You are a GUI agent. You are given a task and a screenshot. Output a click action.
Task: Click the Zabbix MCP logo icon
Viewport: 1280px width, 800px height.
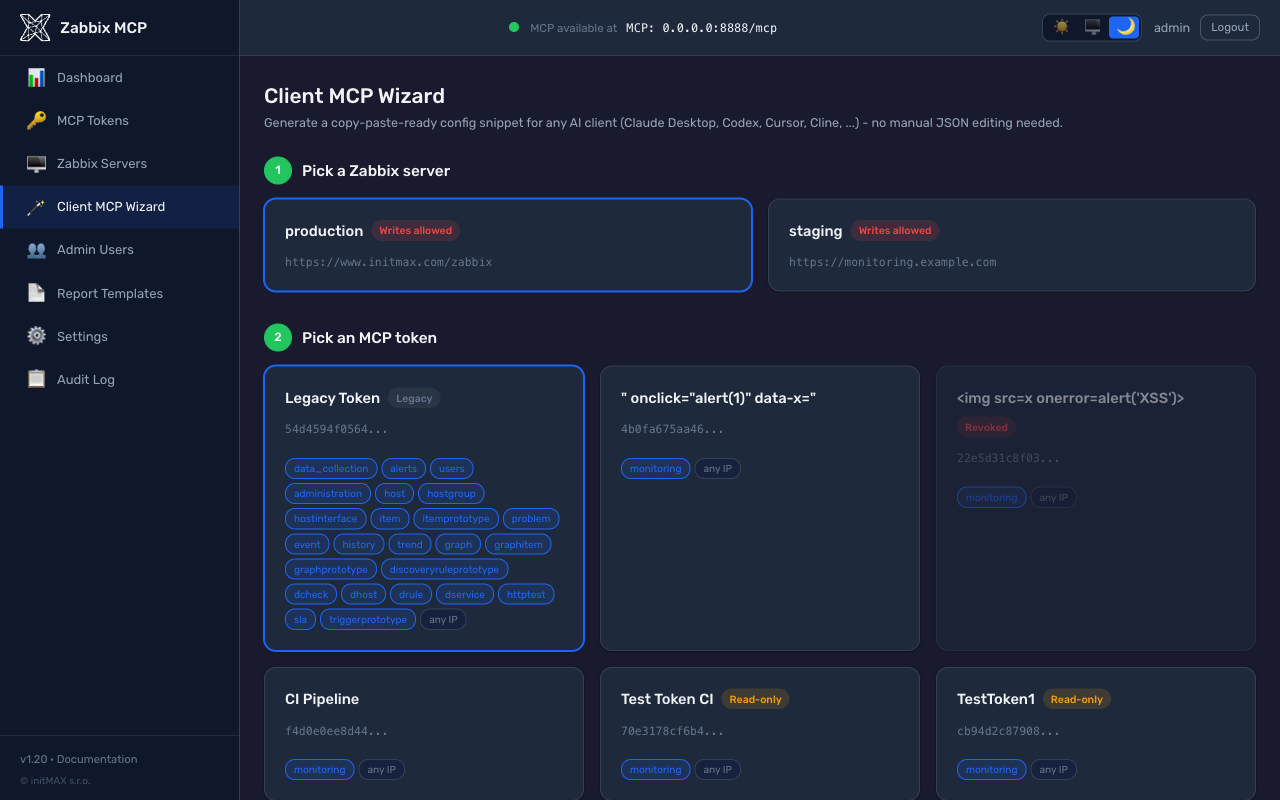[x=35, y=28]
